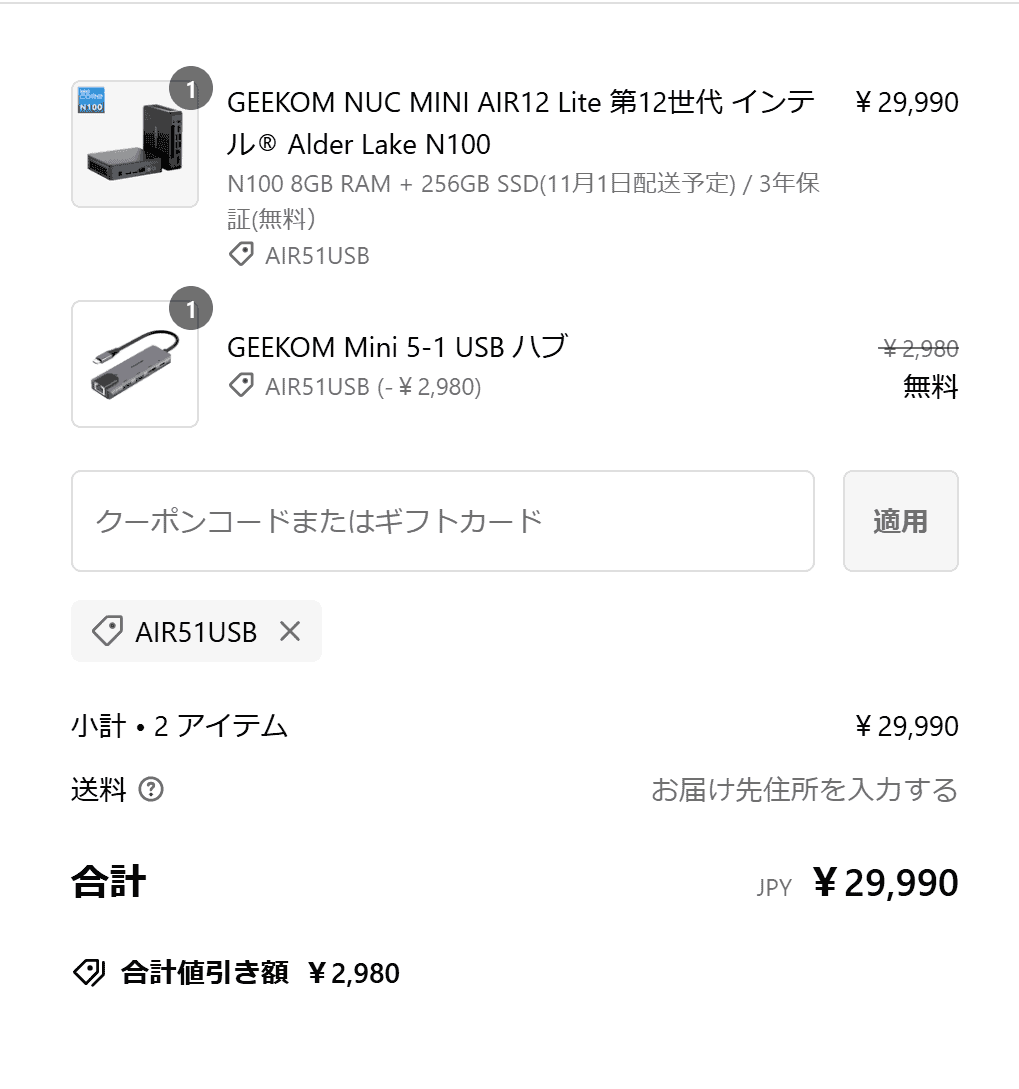Focus the coupon code or gift card field

[442, 521]
